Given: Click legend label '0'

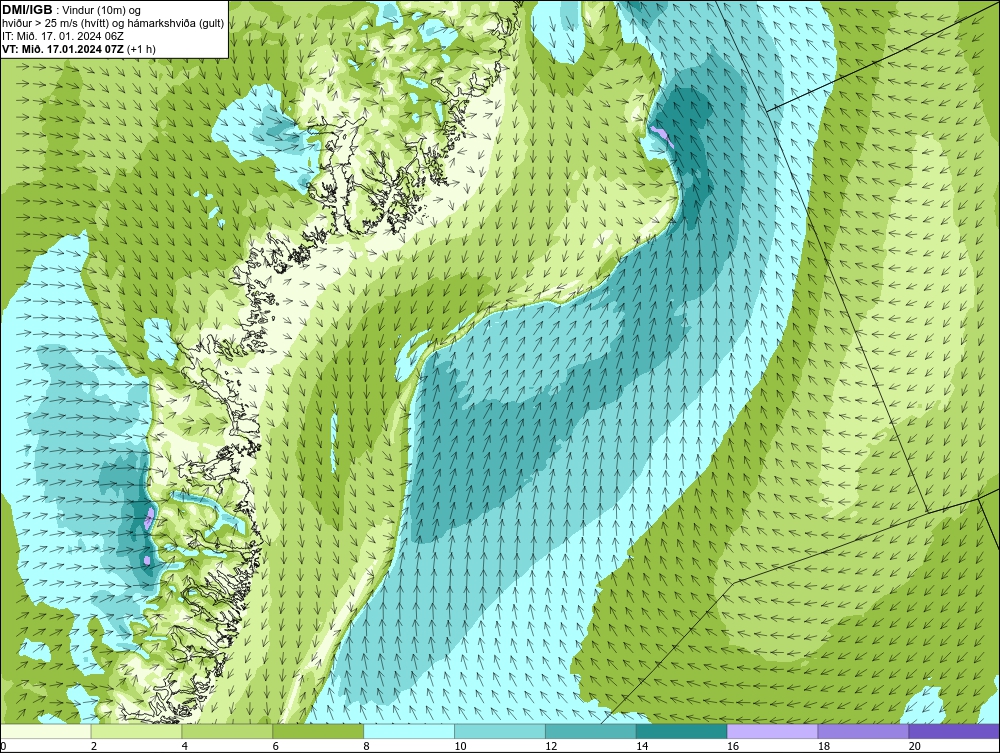Looking at the screenshot, I should point(3,746).
